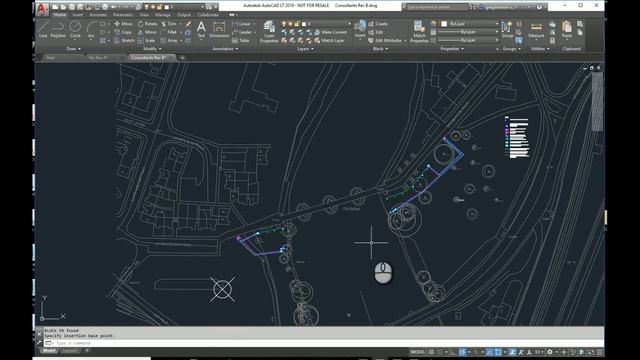Click the Plot printer icon in quick access toolbar
640x360 pixels.
tap(105, 7)
